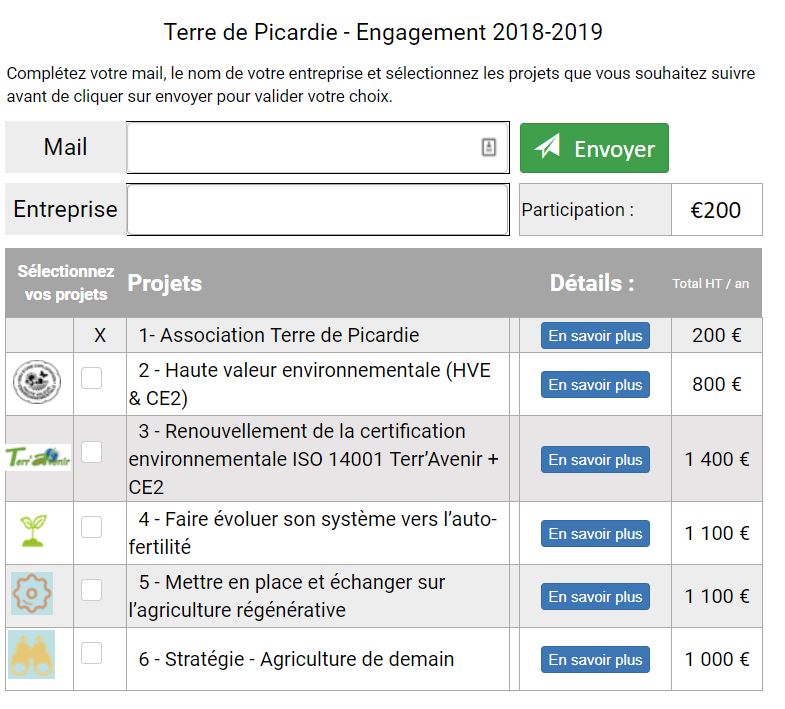Click En savoir plus for Stratégie project
Screen dimensions: 785x709
(595, 660)
